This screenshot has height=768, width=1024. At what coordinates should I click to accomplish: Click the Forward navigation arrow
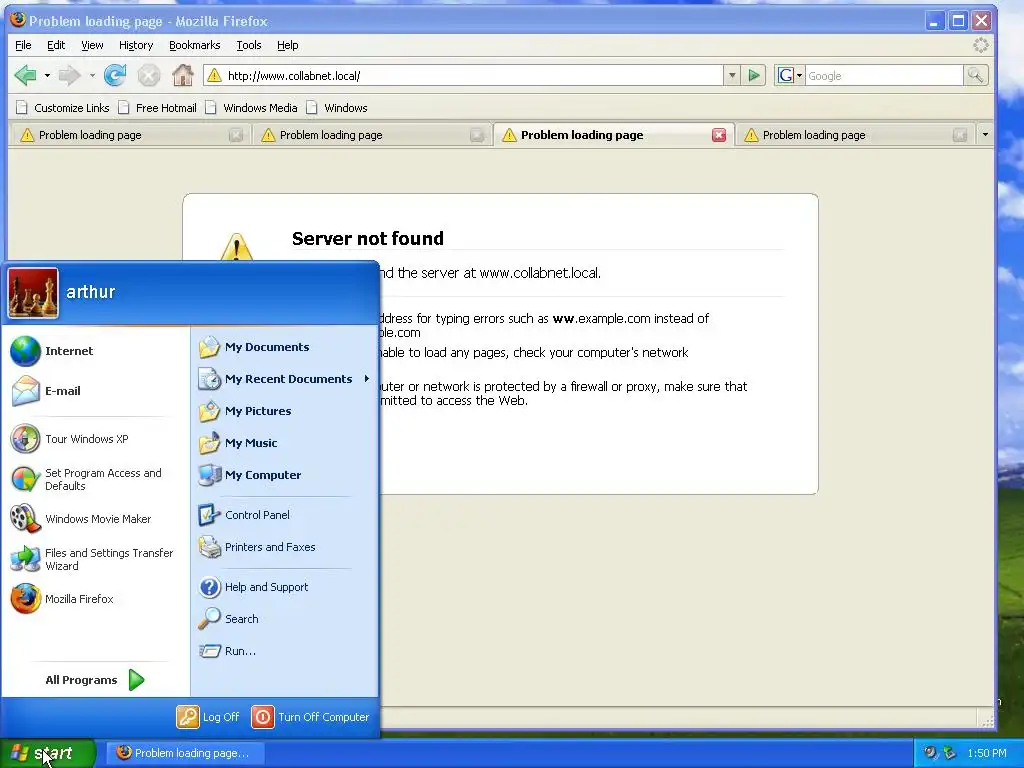pyautogui.click(x=69, y=76)
